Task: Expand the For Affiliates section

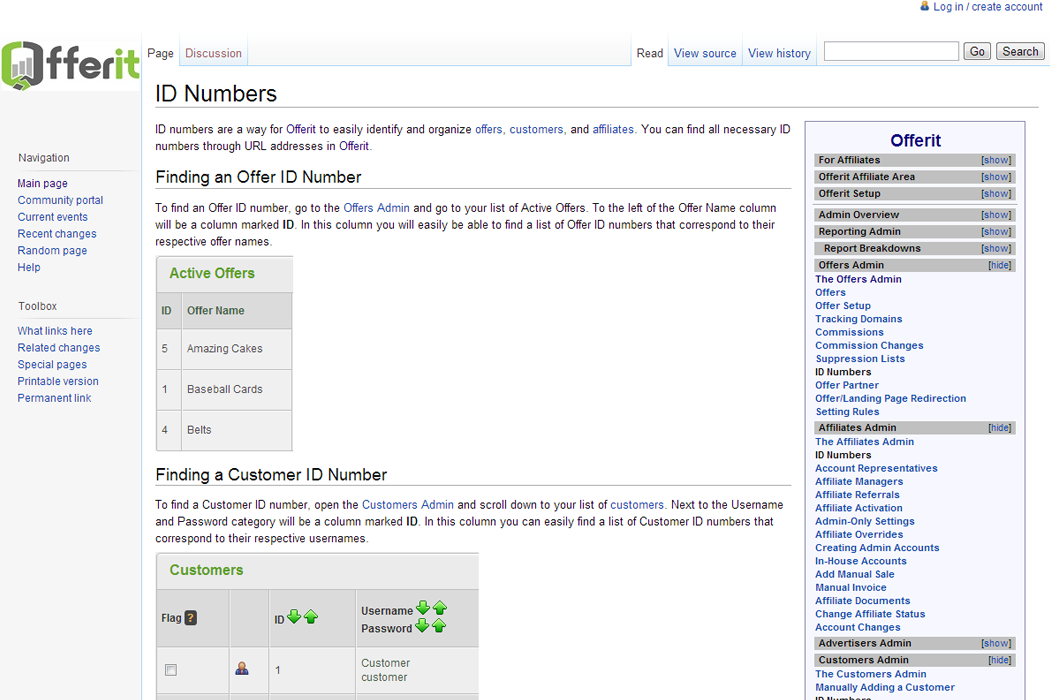Action: pos(995,160)
